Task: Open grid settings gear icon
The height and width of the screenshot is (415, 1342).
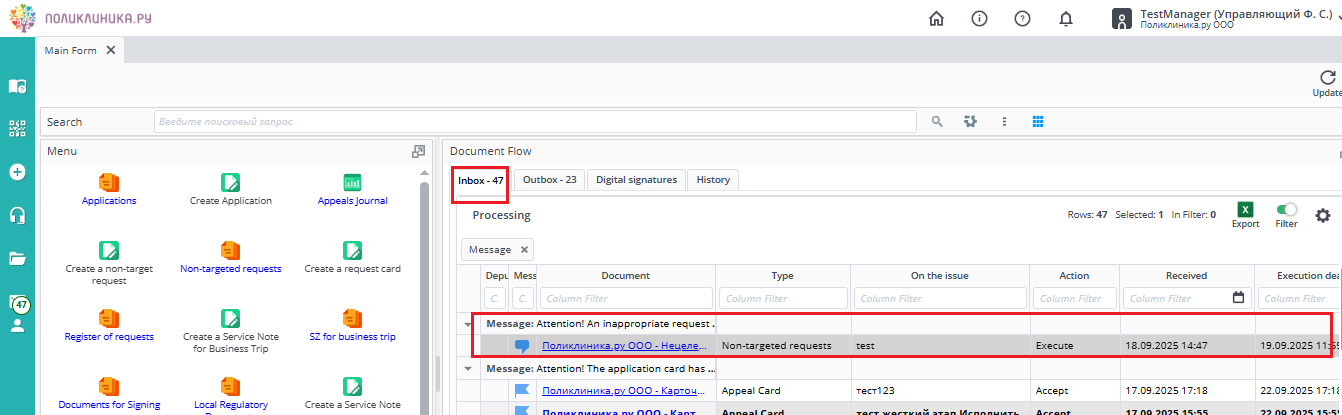Action: click(1323, 215)
